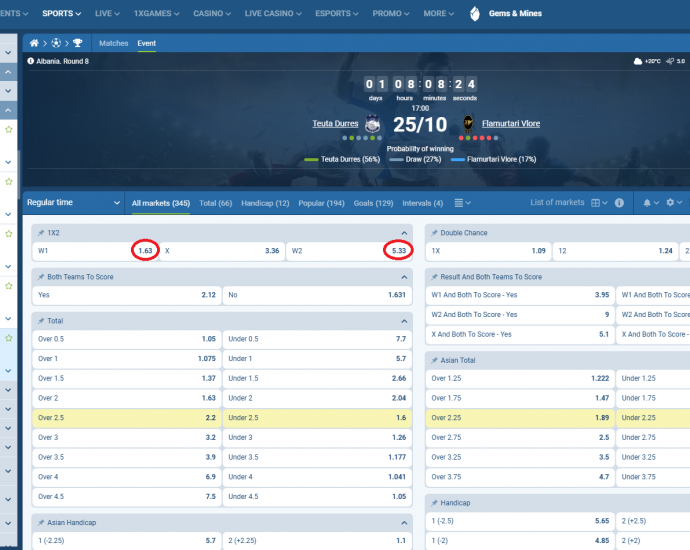Pin the Handicap market
Image resolution: width=690 pixels, height=550 pixels.
434,502
